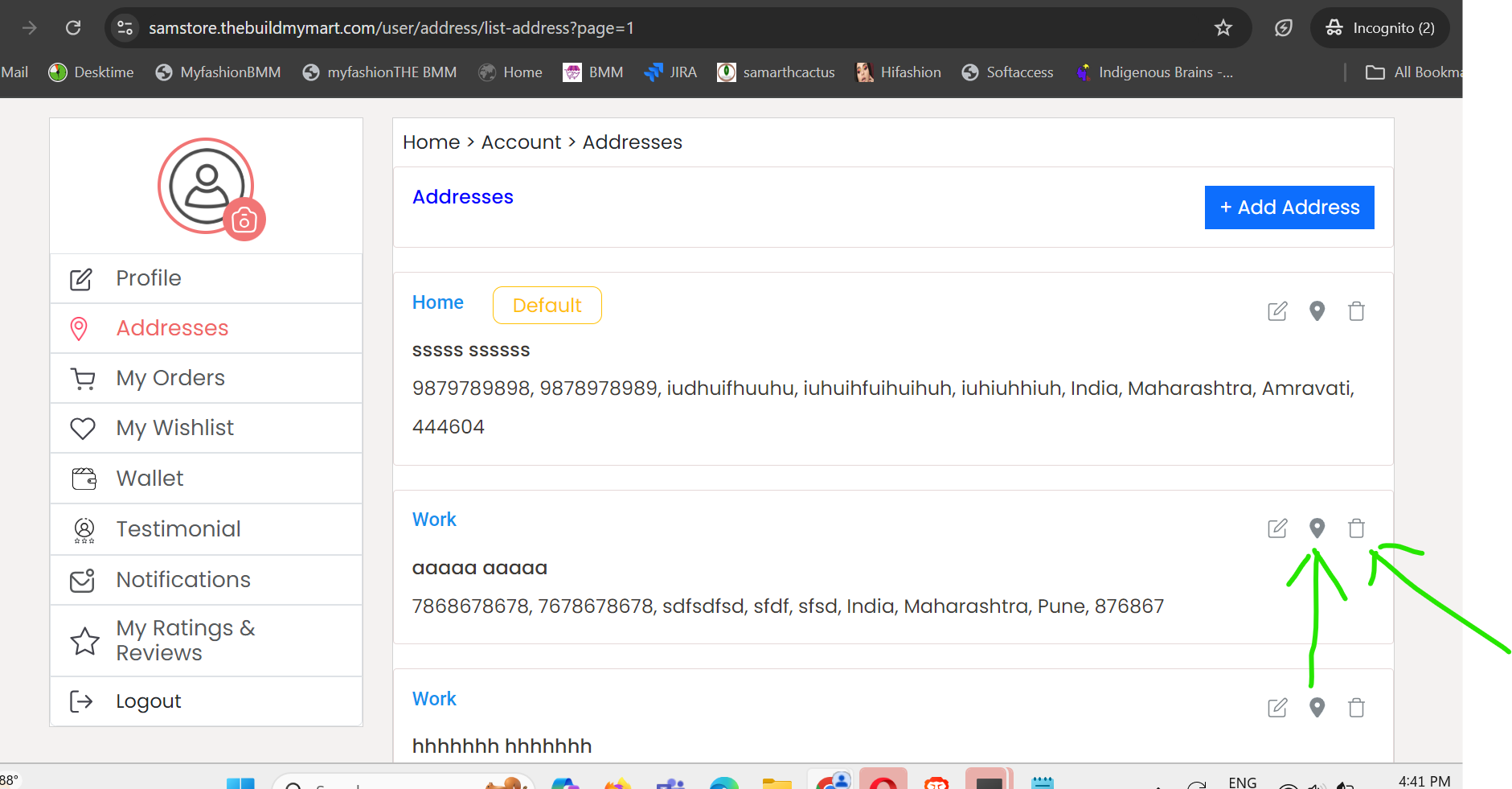The image size is (1512, 789).
Task: Click location pin icon on Home address
Action: (1317, 311)
